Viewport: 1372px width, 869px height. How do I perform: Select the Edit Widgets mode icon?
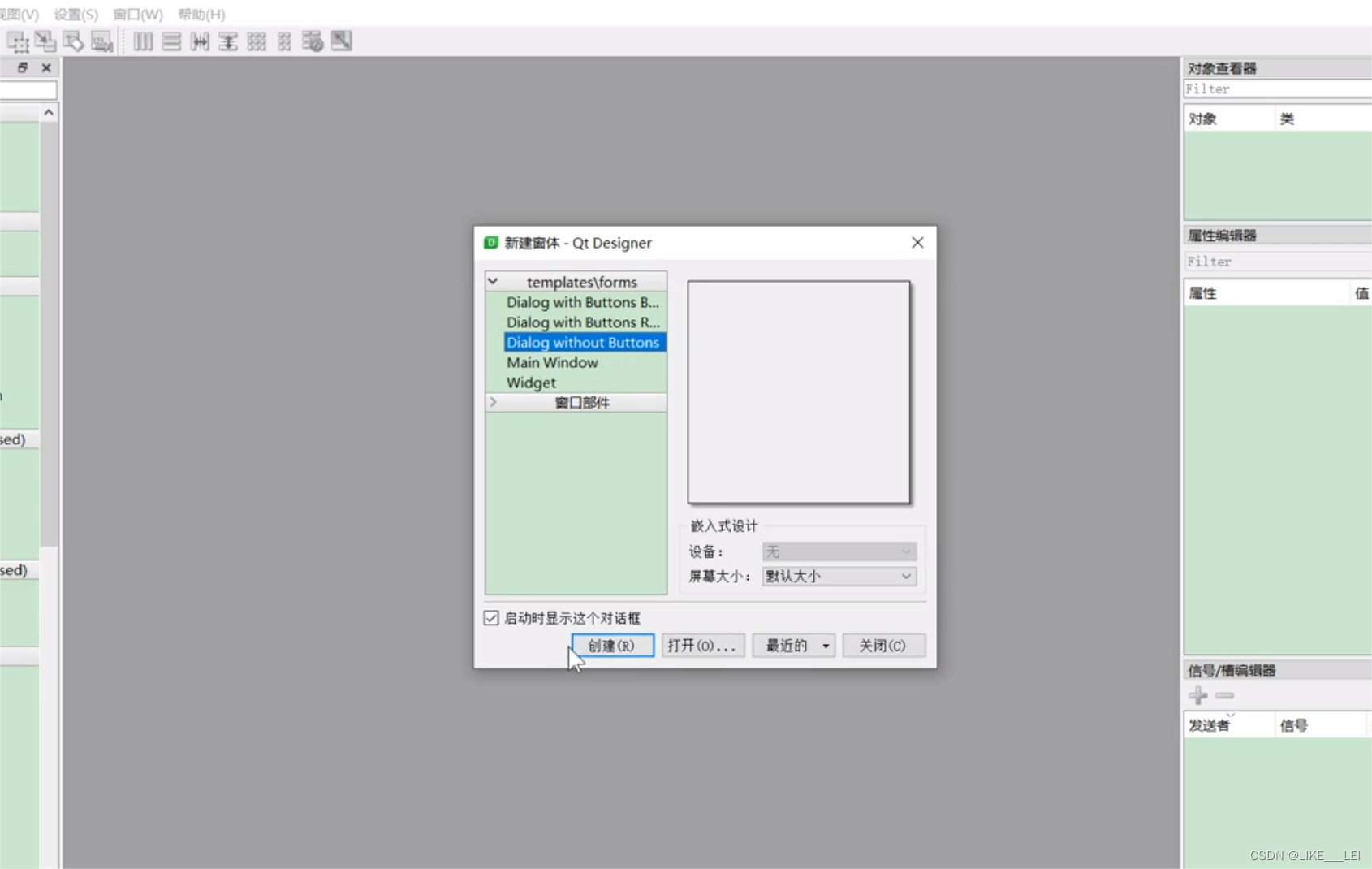pos(18,41)
